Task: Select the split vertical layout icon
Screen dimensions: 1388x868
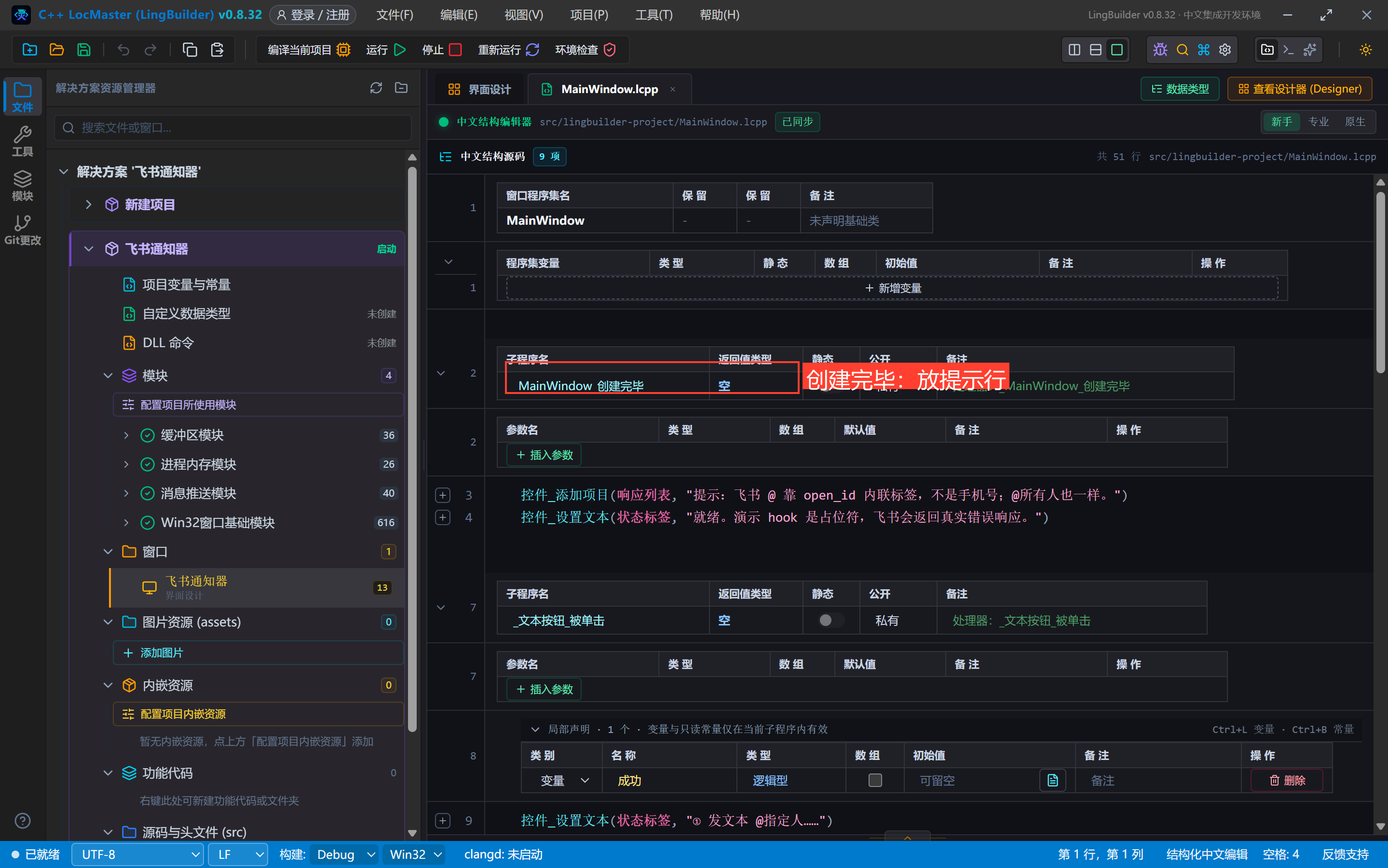Action: 1074,50
